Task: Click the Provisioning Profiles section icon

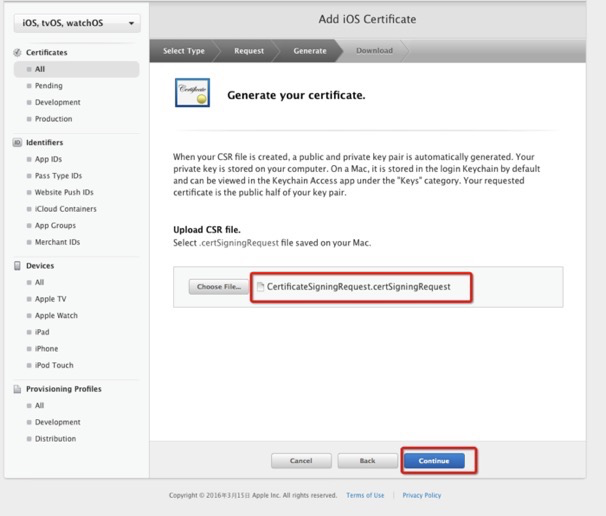Action: (17, 389)
